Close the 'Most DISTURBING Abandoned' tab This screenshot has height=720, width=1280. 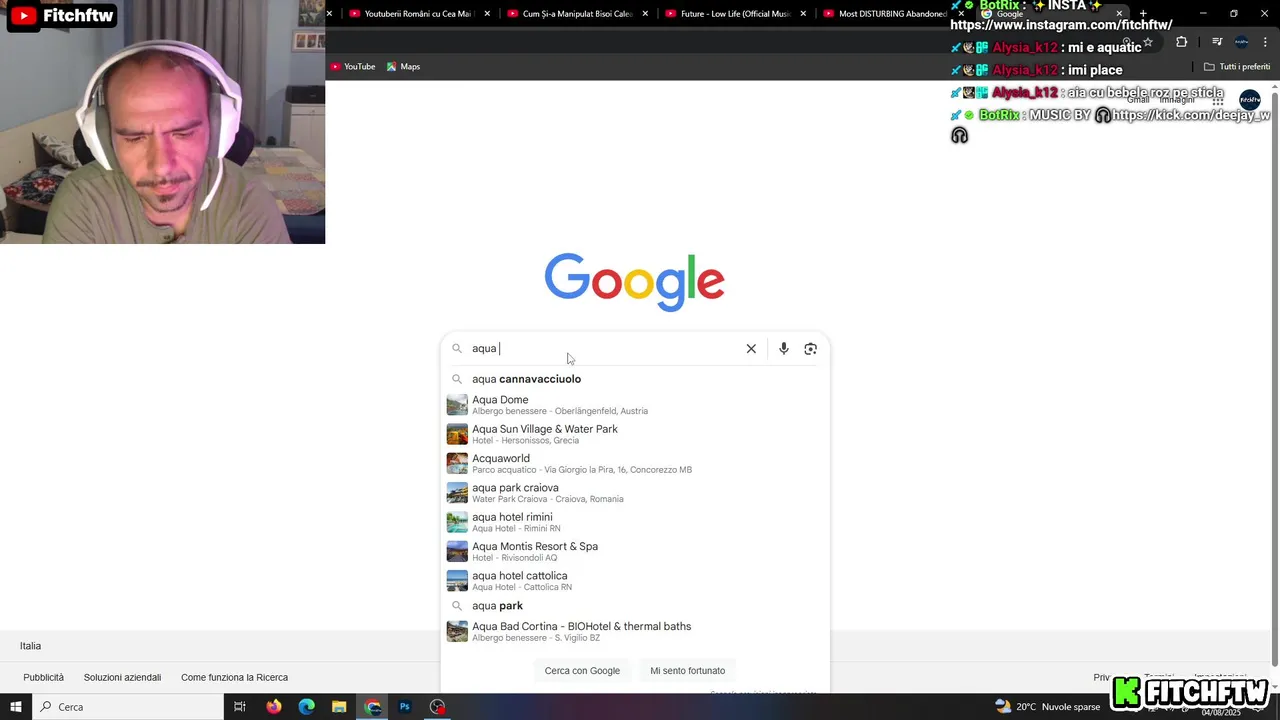coord(961,14)
